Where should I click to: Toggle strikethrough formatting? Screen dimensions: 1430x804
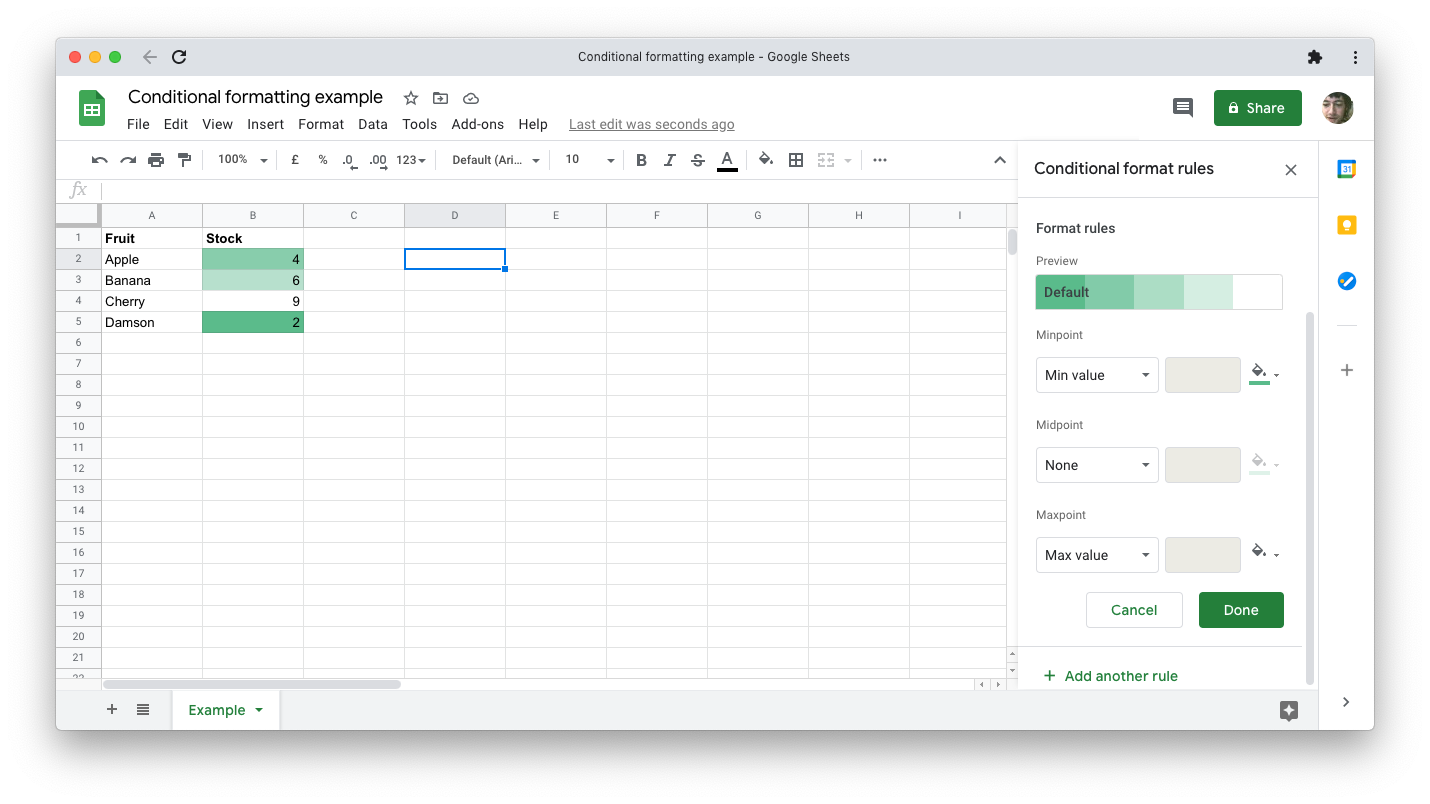click(698, 160)
